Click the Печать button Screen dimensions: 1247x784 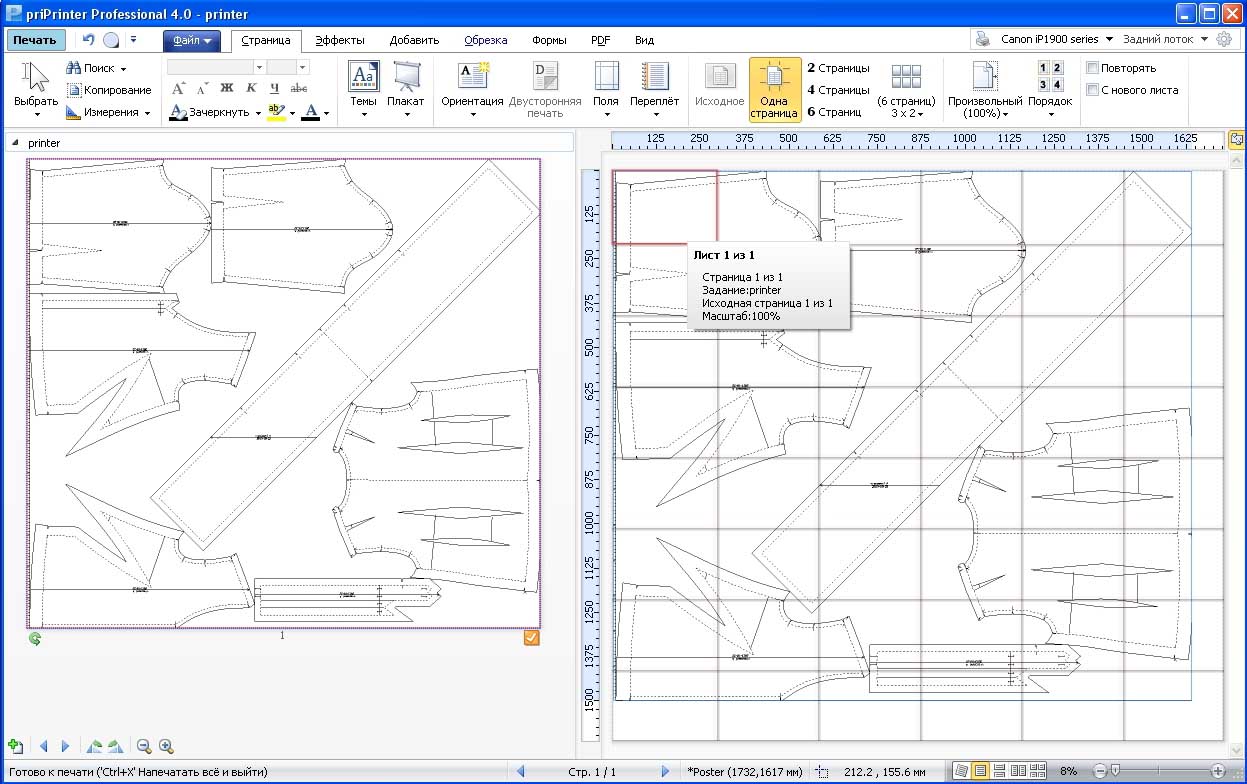pos(36,40)
